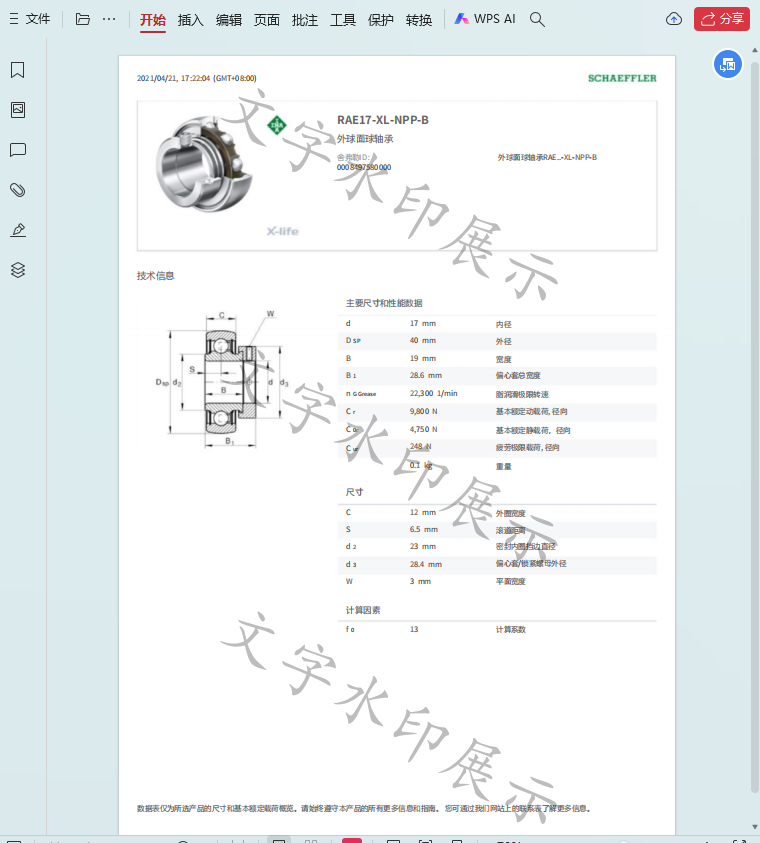Viewport: 760px width, 843px height.
Task: Switch to the 编辑 tab
Action: 229,20
